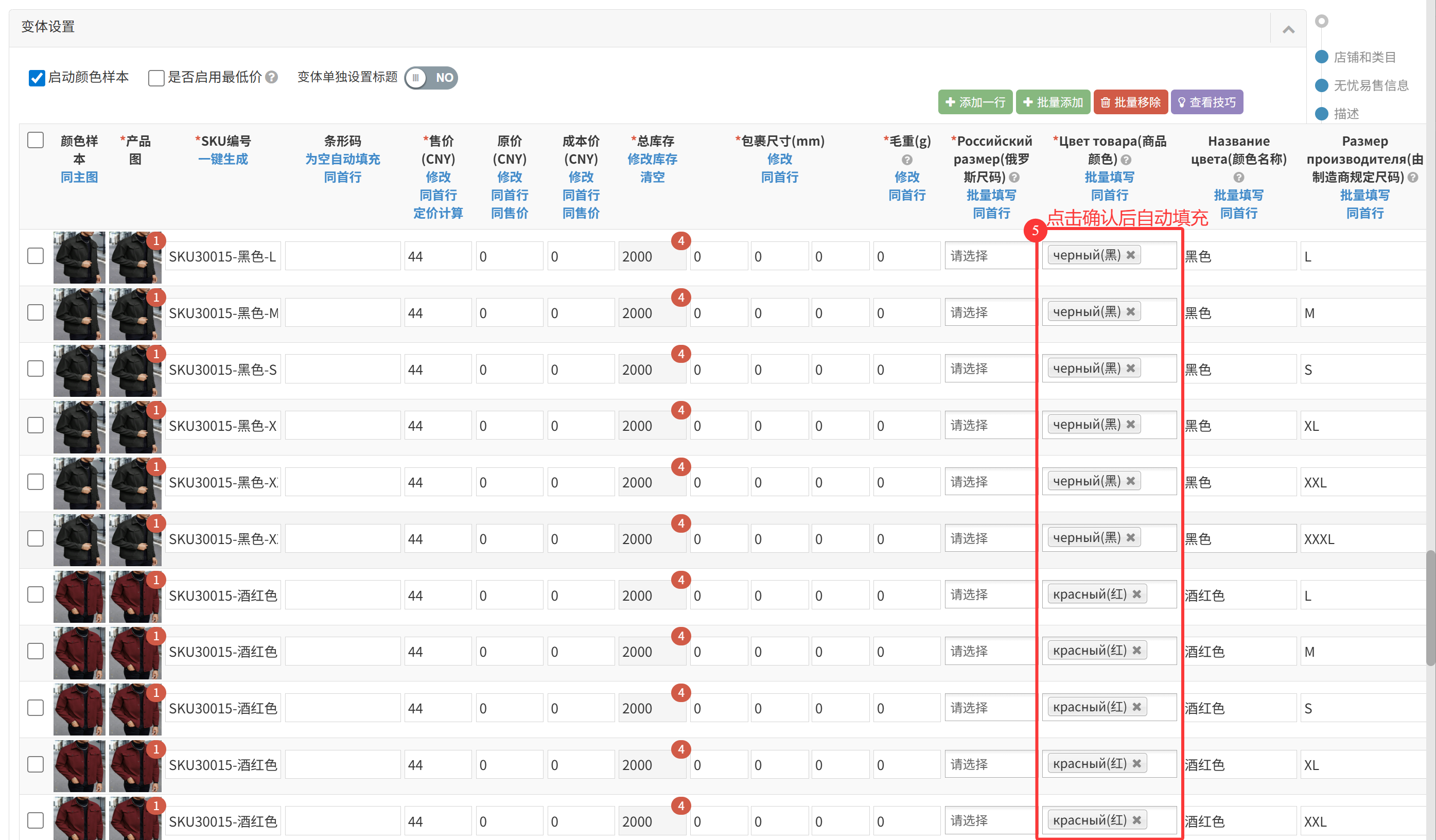Go to 无忧易售信息 section
1436x840 pixels.
pos(1371,85)
